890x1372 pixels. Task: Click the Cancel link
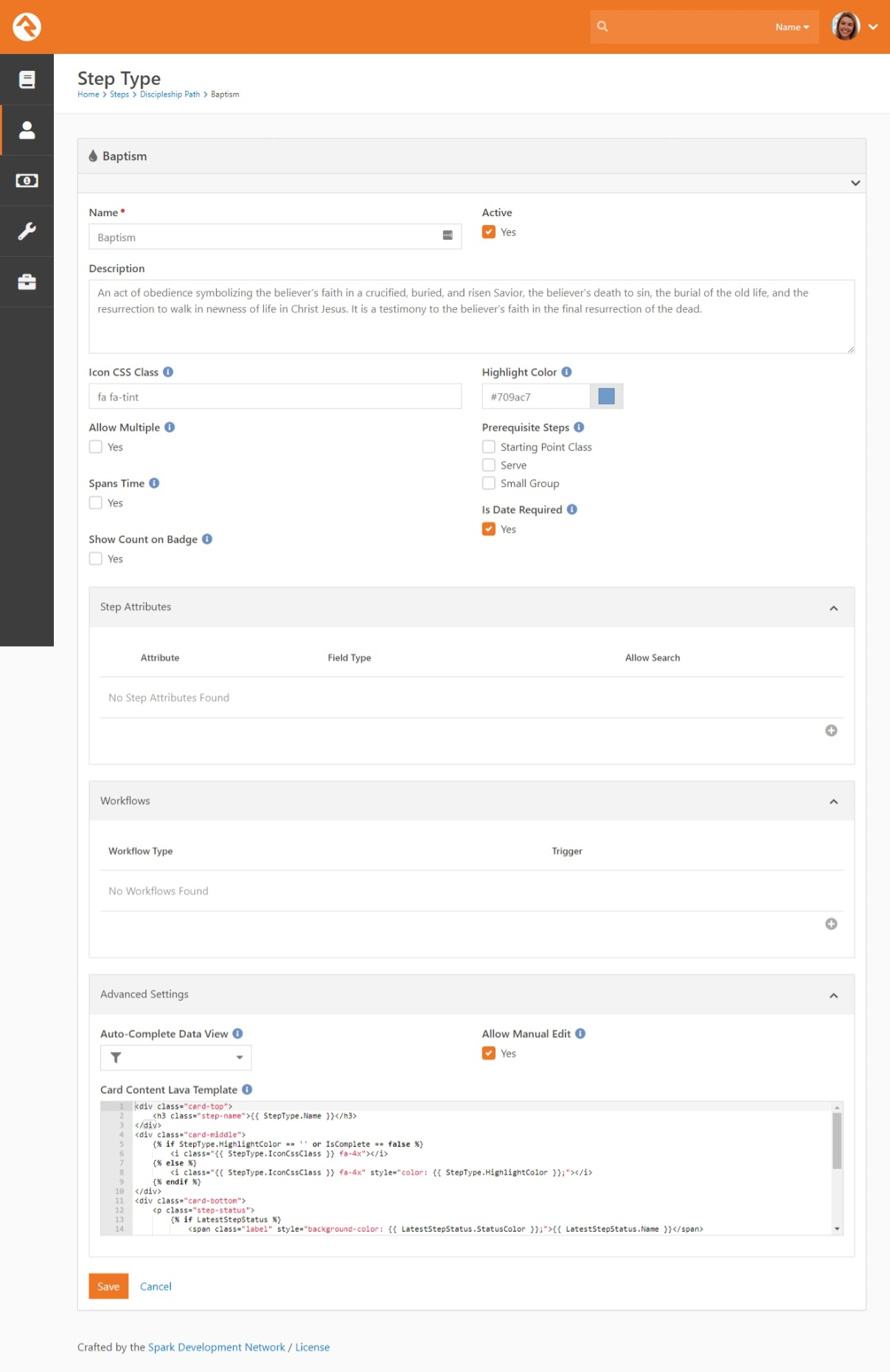pyautogui.click(x=156, y=1286)
